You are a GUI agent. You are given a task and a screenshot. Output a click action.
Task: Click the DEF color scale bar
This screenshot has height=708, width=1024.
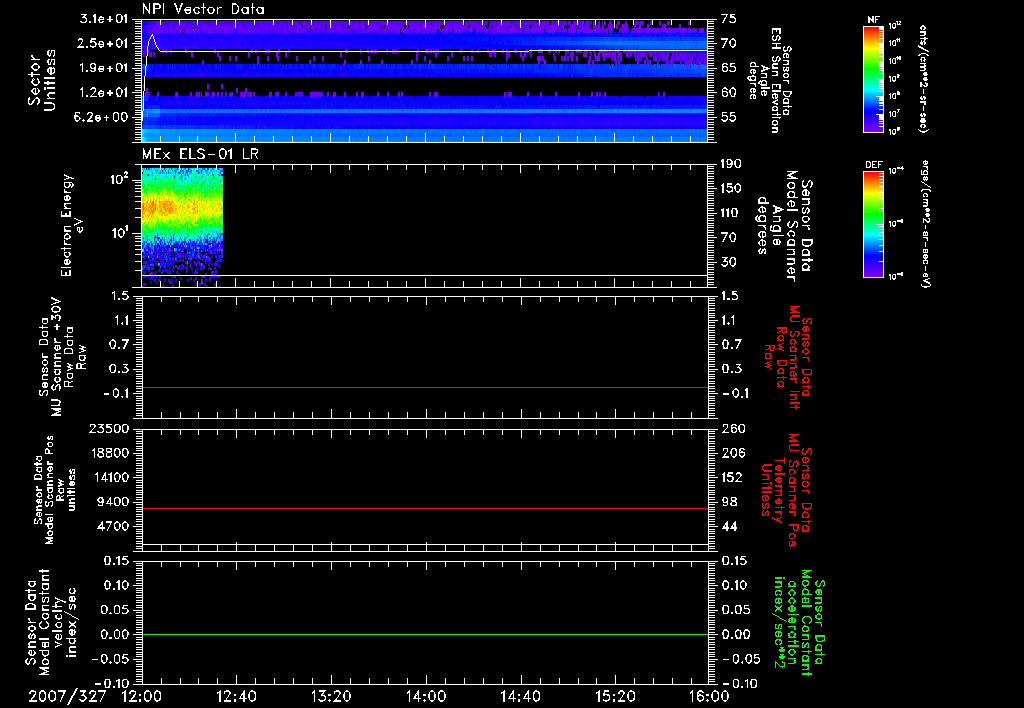coord(874,224)
